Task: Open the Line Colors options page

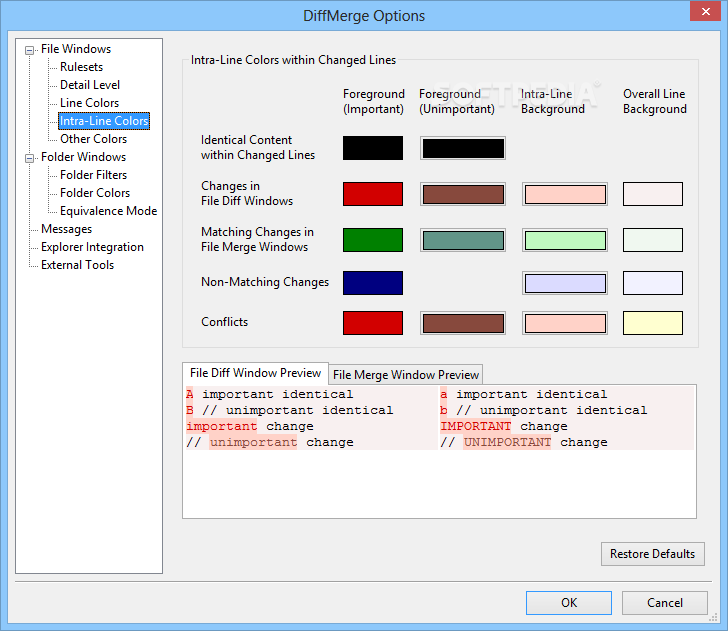Action: [89, 103]
